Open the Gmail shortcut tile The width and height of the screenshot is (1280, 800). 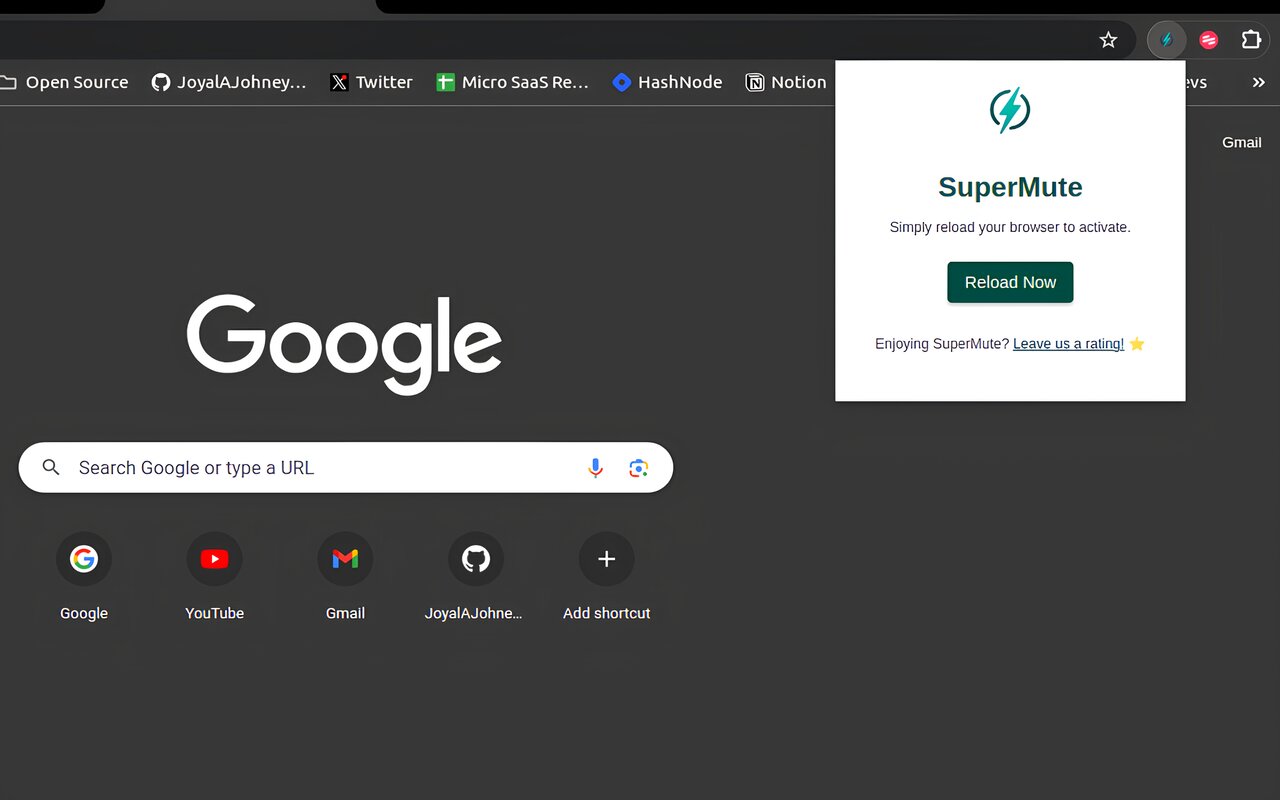pyautogui.click(x=345, y=577)
